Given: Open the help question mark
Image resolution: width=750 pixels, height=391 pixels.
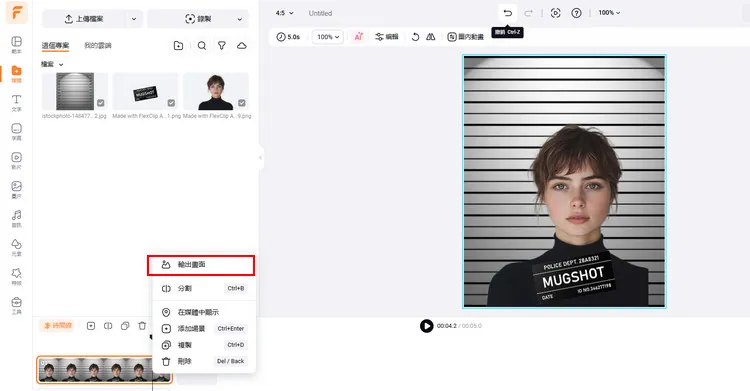Looking at the screenshot, I should [x=576, y=13].
